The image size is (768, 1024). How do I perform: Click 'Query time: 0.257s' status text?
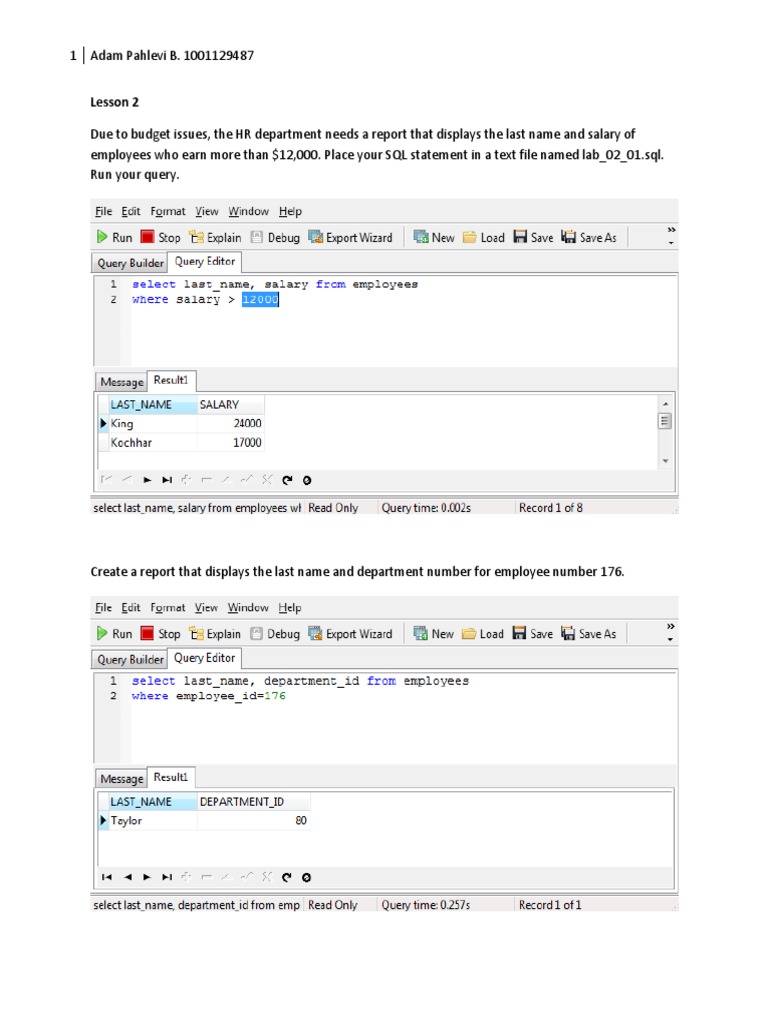coord(426,904)
